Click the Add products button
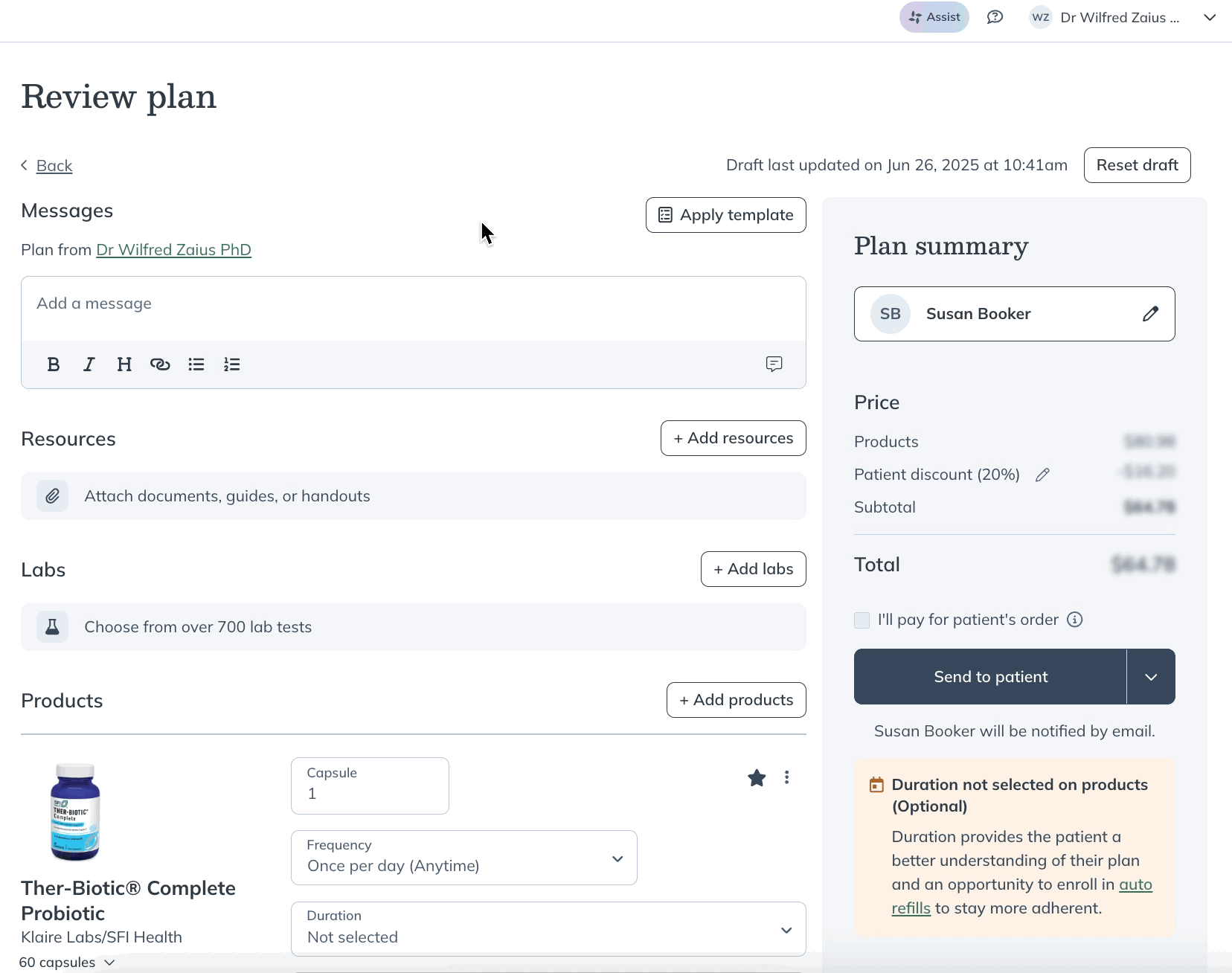Screen dimensions: 1232x973 736,700
